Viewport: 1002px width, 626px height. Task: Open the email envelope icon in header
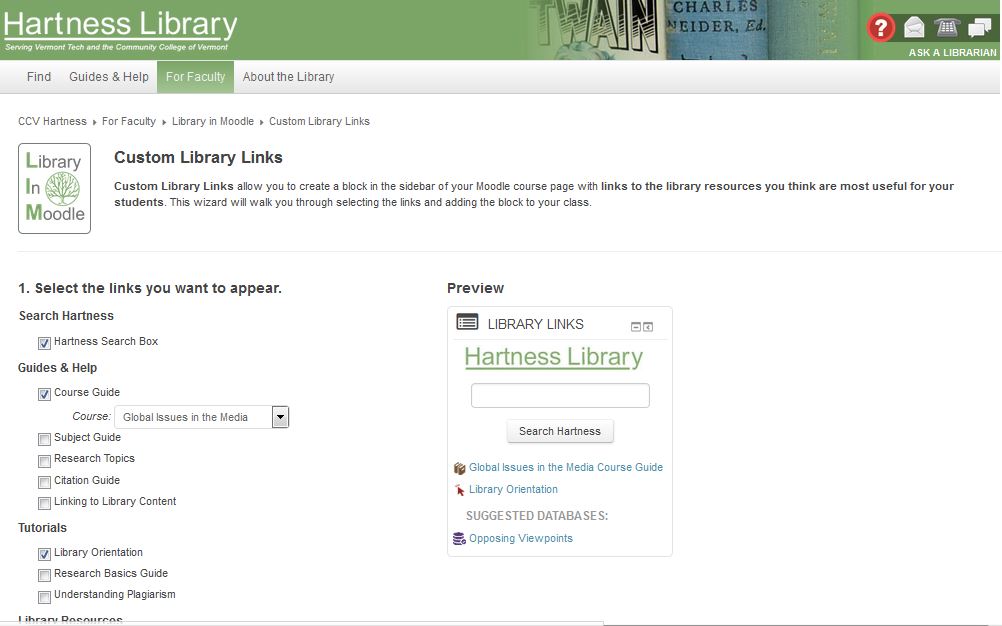(914, 27)
